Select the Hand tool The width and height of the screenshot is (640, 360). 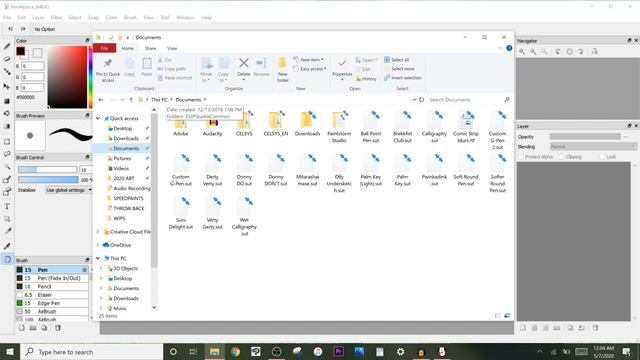pos(7,259)
